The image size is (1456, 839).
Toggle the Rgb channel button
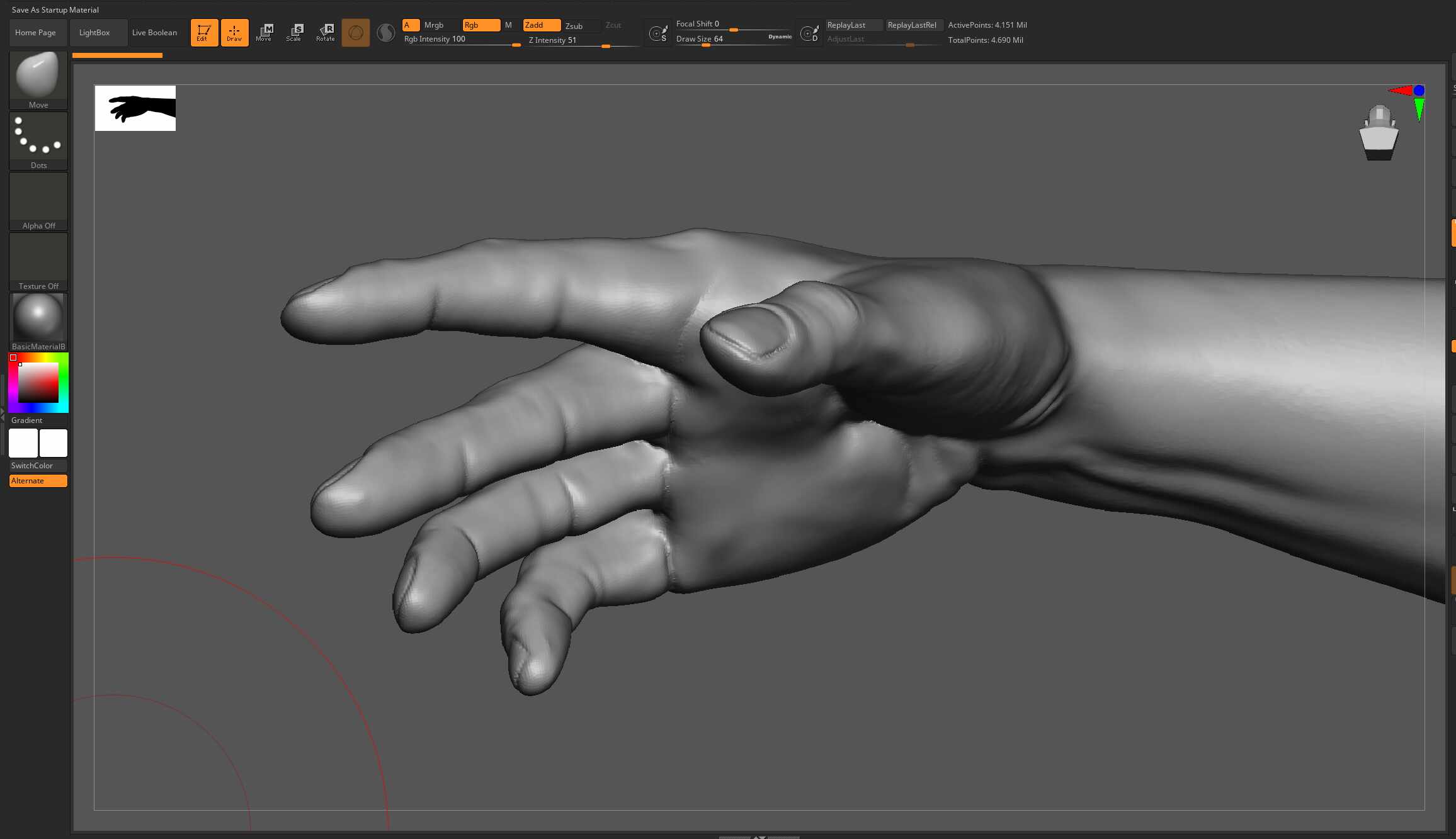pyautogui.click(x=481, y=25)
